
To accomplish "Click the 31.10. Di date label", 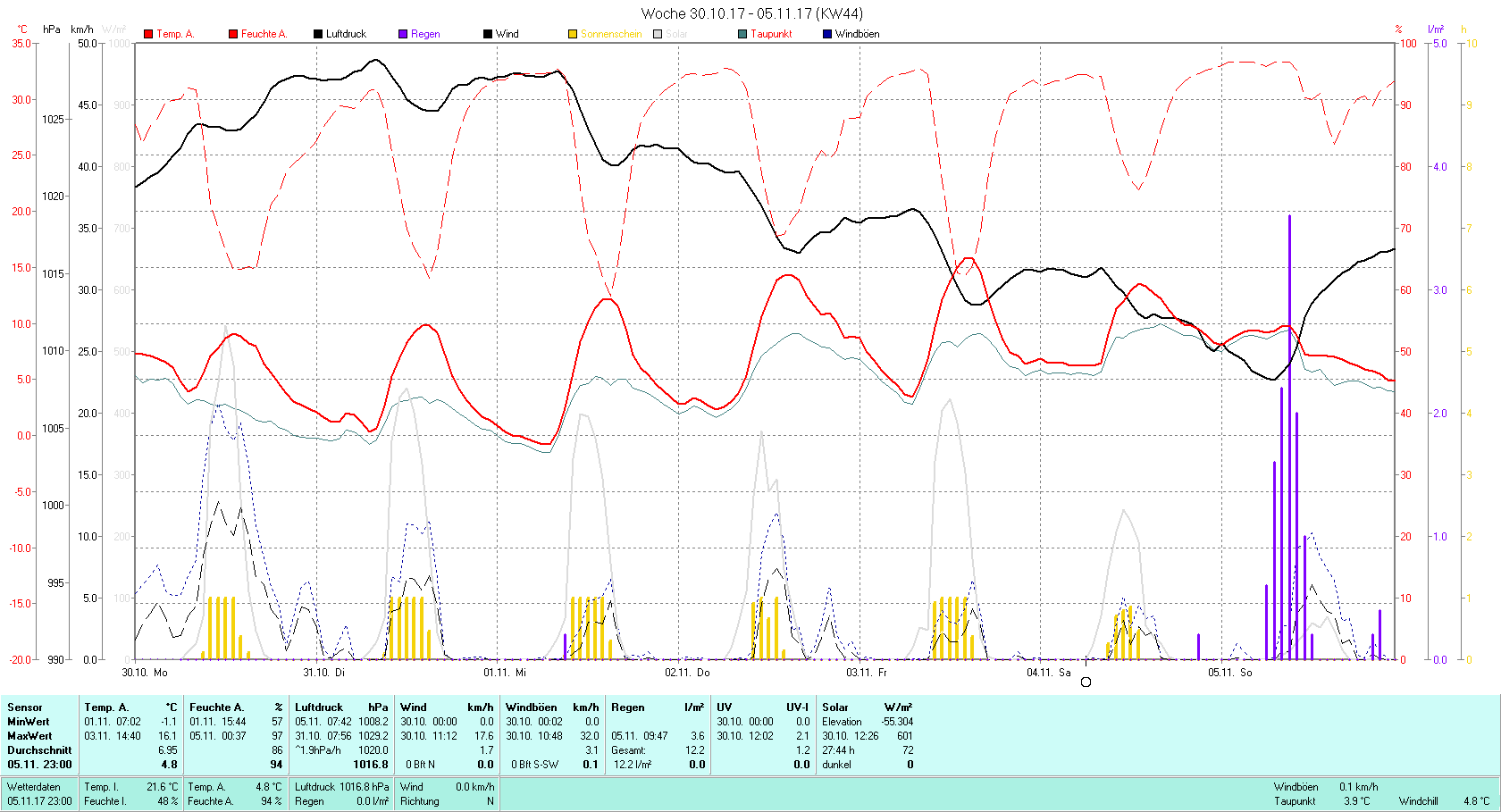I will point(323,672).
